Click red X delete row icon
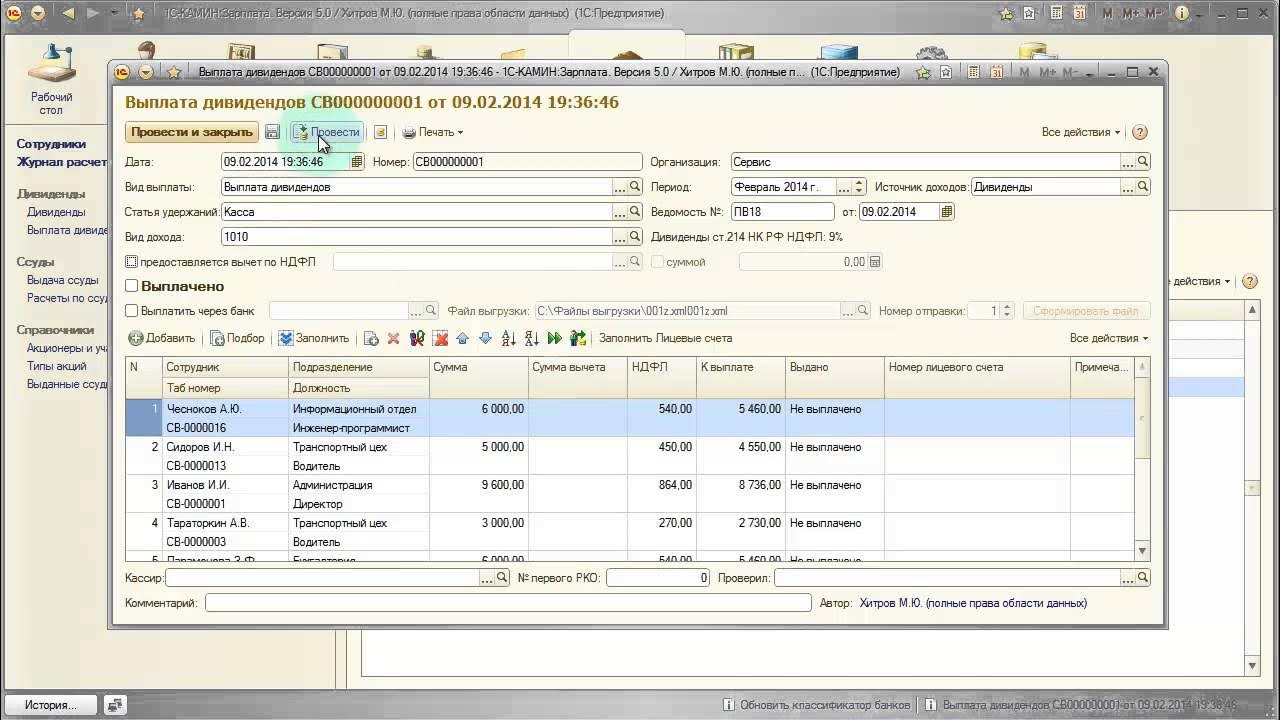The image size is (1280, 720). coord(393,338)
